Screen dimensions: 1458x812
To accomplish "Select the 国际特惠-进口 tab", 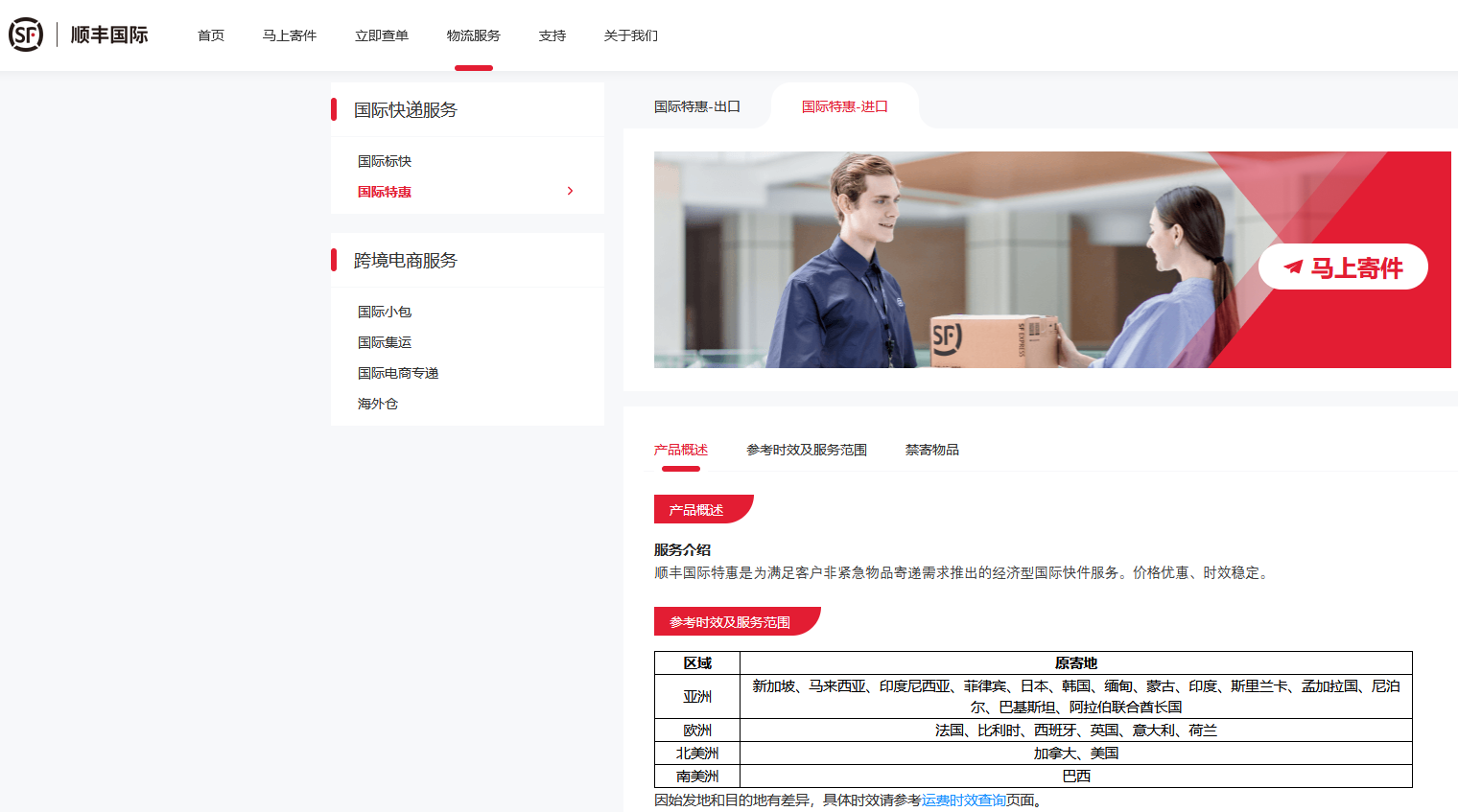I will 845,106.
